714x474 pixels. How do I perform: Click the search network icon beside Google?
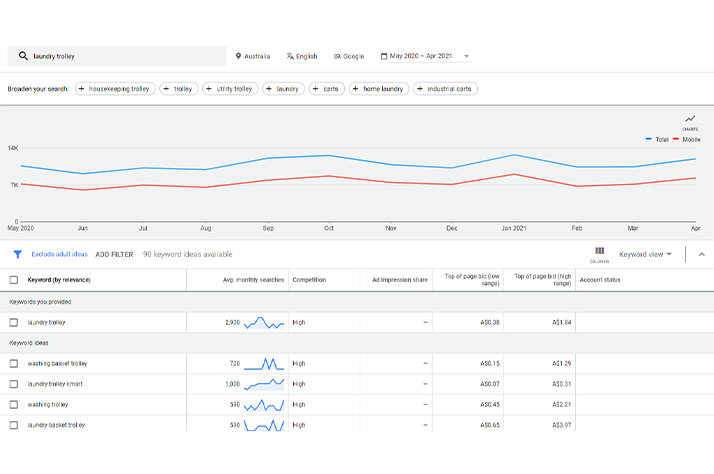point(337,56)
